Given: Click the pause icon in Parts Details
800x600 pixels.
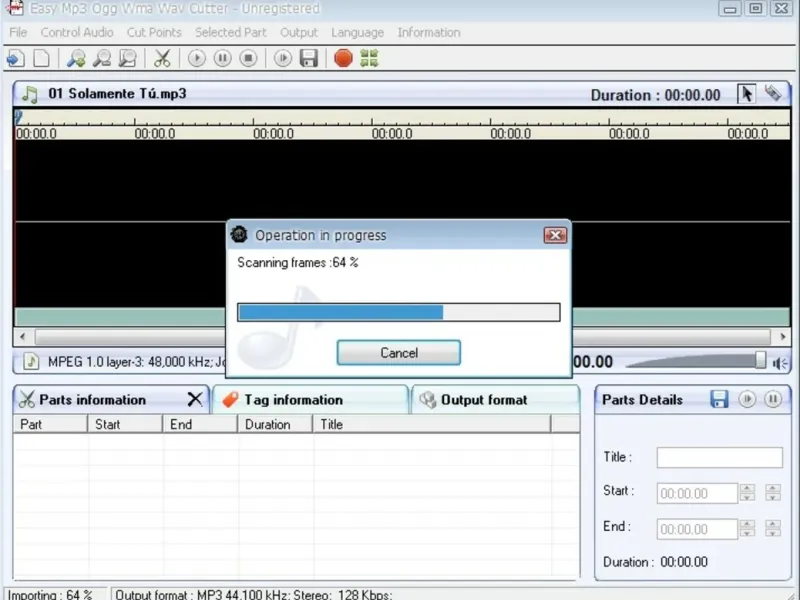Looking at the screenshot, I should tap(773, 399).
